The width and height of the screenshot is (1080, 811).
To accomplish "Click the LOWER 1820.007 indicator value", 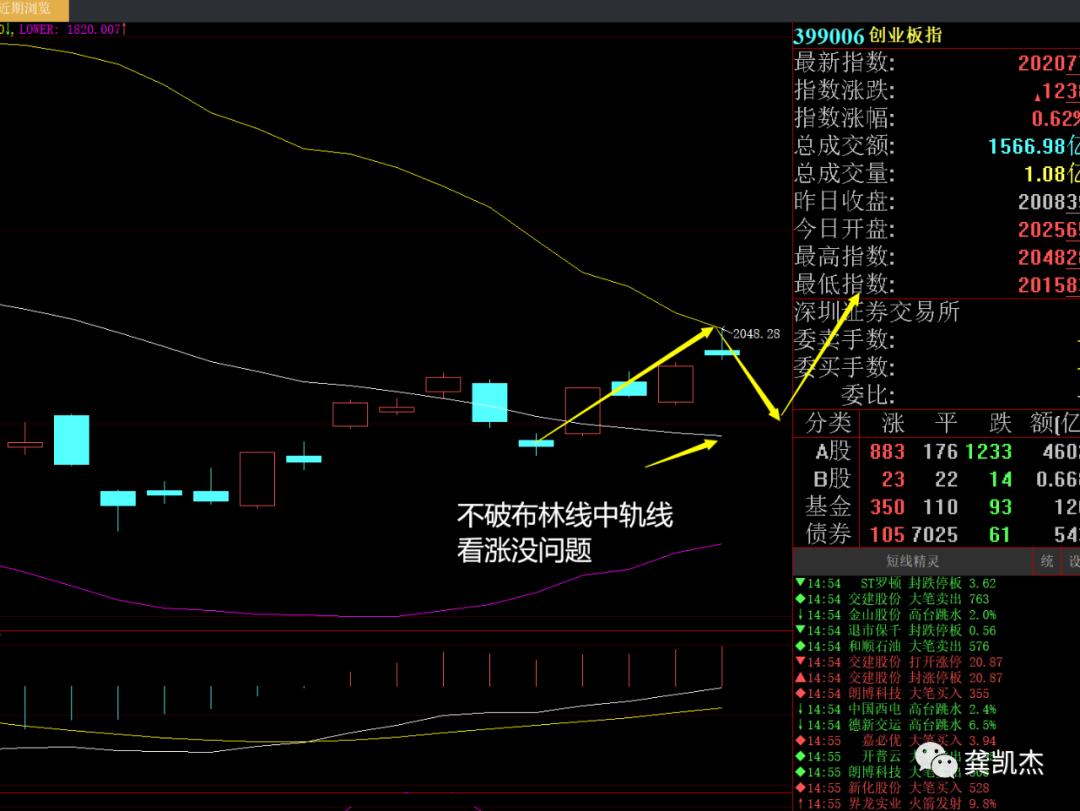I will tap(70, 30).
